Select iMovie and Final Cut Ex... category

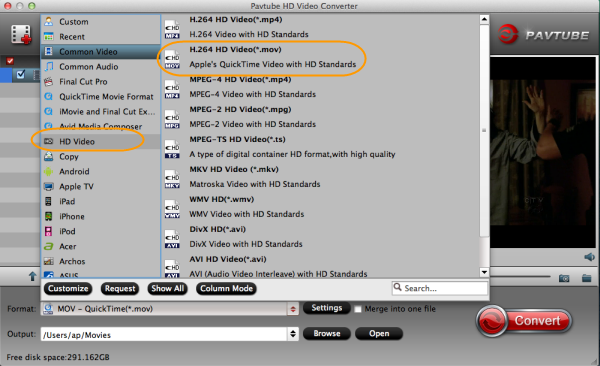[101, 111]
